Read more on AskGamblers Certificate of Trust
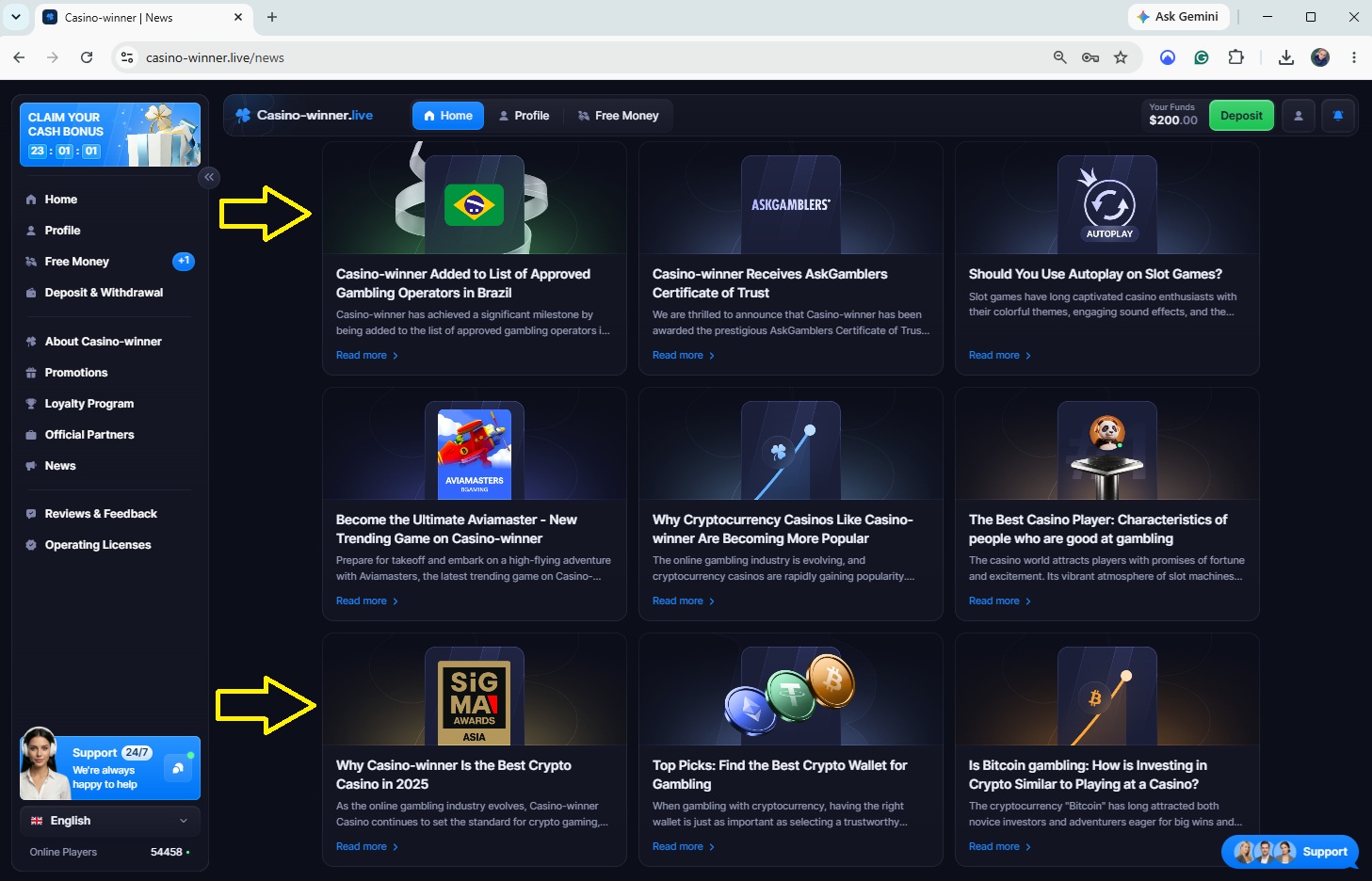This screenshot has width=1372, height=881. (684, 356)
